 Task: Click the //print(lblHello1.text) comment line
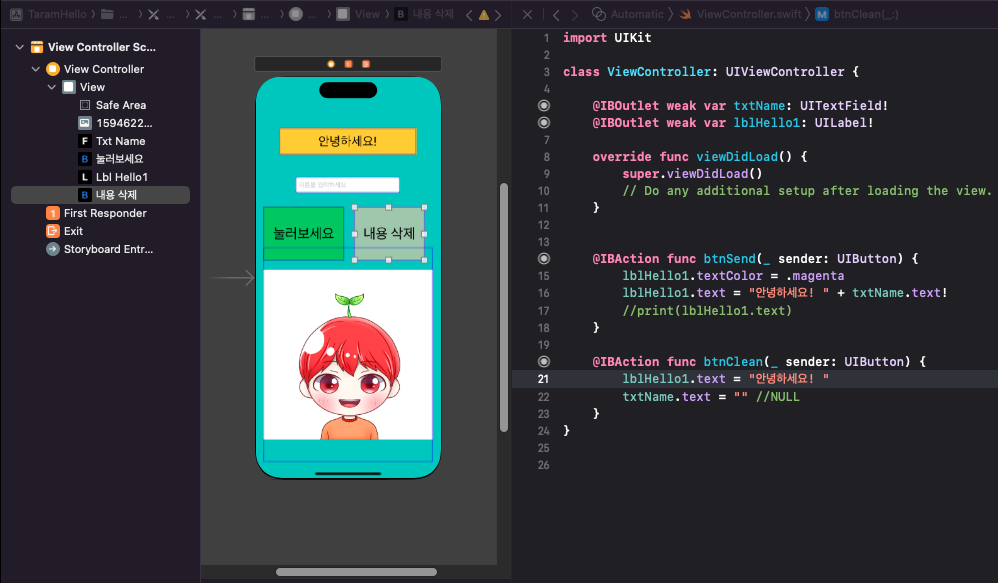pos(707,311)
